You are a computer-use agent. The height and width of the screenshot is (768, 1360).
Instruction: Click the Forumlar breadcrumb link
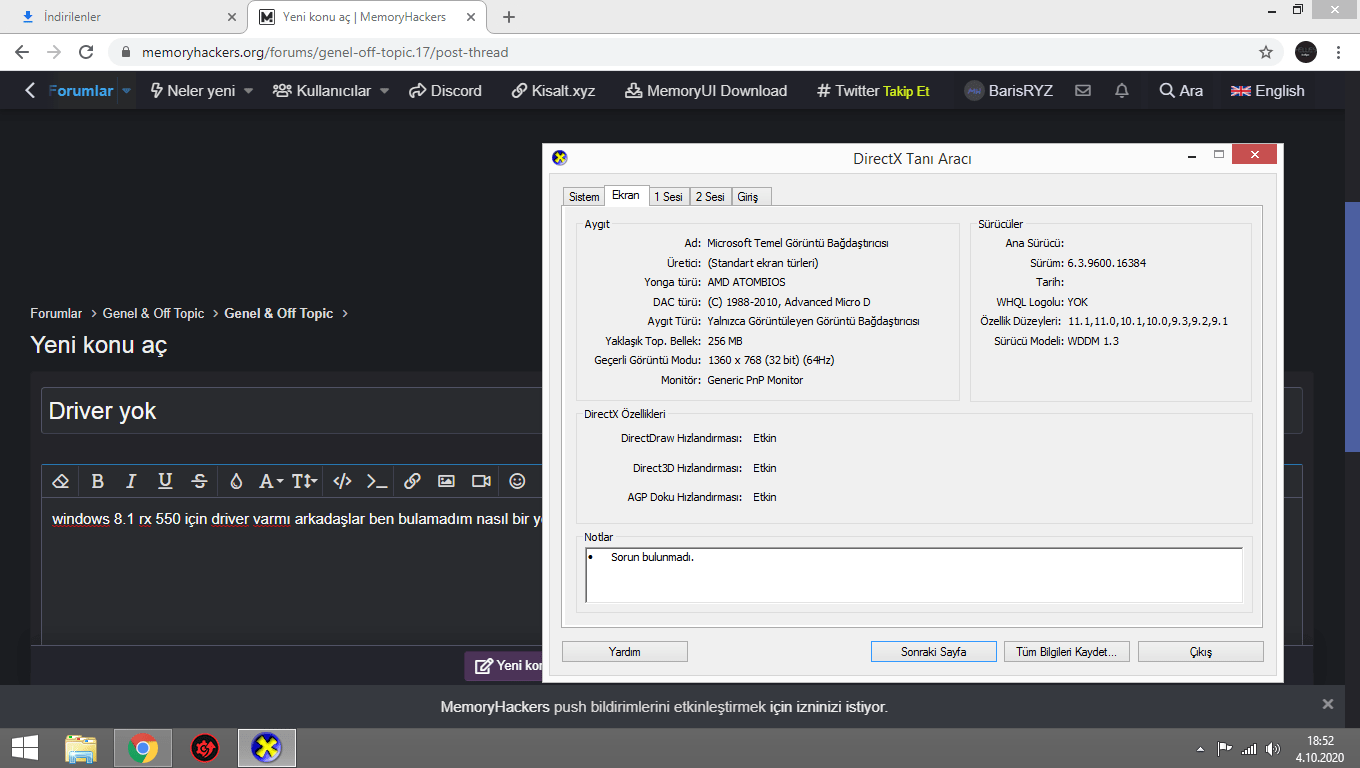pyautogui.click(x=56, y=313)
